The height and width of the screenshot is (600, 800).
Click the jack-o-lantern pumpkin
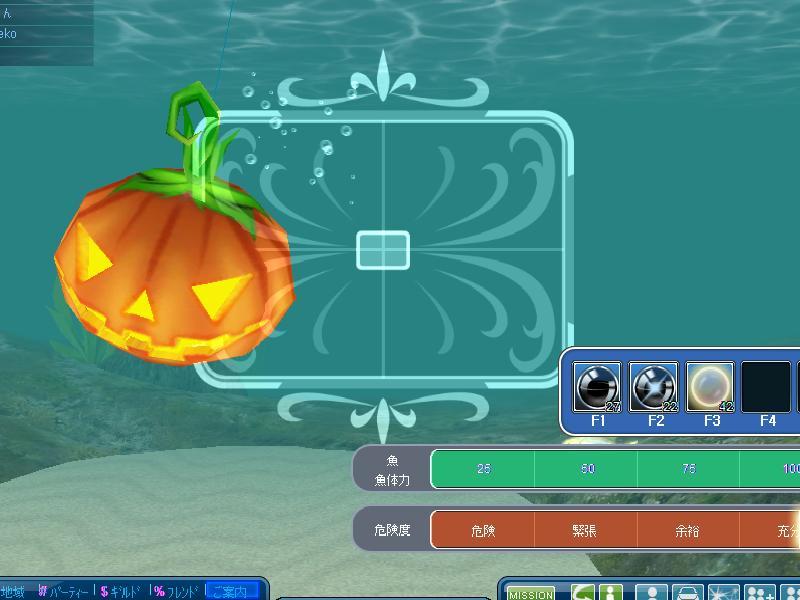tap(170, 270)
